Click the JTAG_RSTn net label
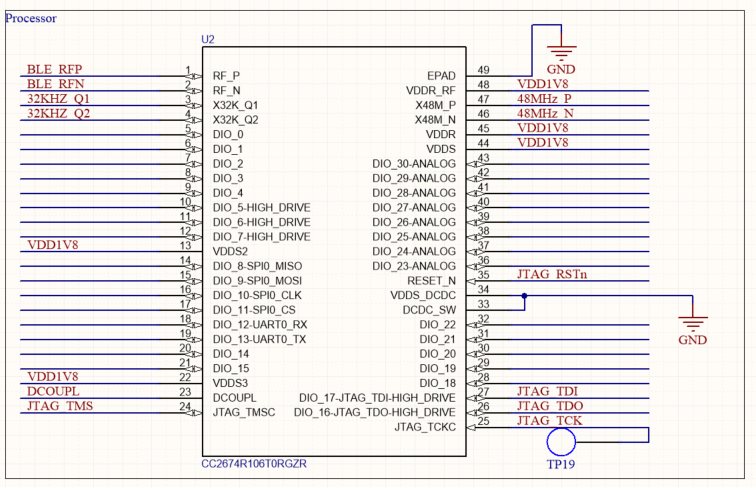The width and height of the screenshot is (756, 487). point(552,274)
